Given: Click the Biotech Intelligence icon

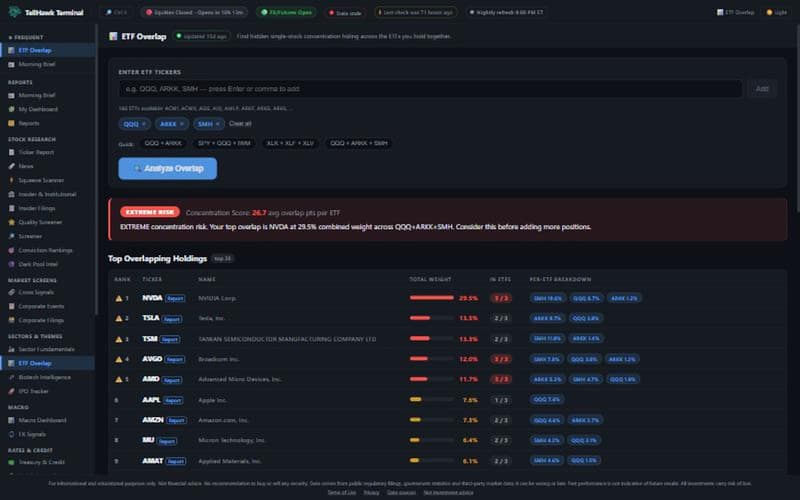Looking at the screenshot, I should 11,377.
